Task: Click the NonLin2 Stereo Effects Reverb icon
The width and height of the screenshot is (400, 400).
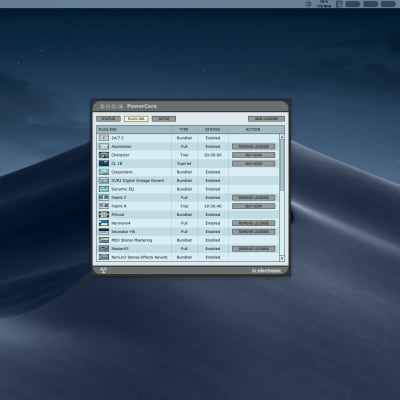Action: (104, 257)
